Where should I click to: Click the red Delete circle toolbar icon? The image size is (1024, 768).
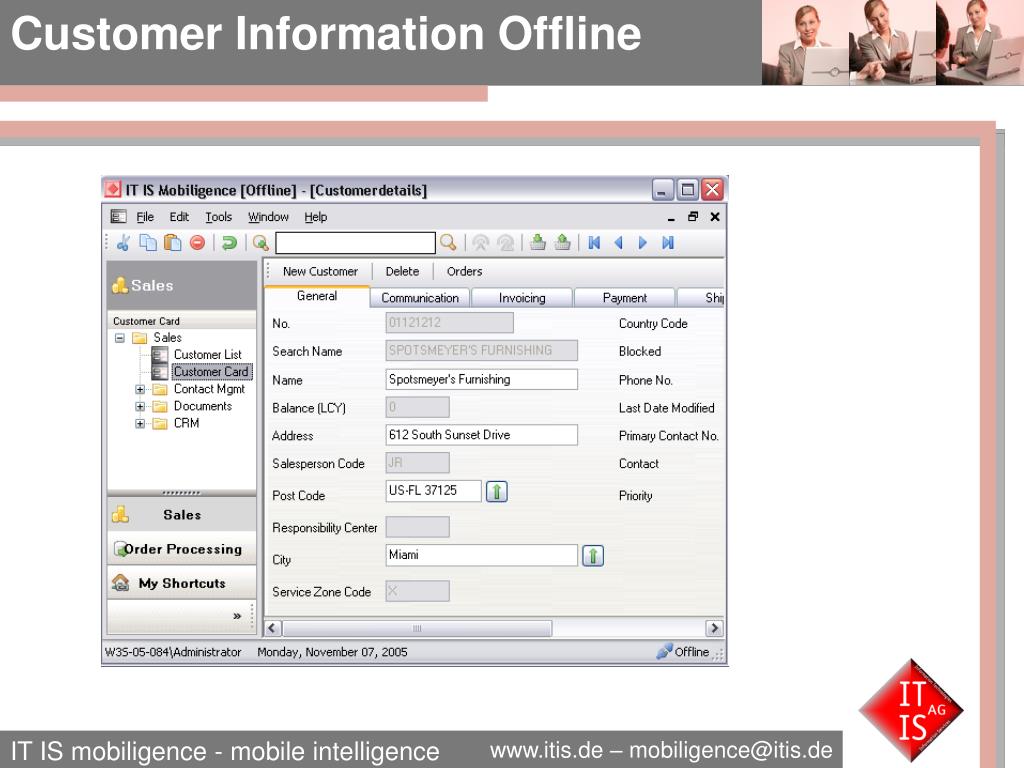(197, 242)
